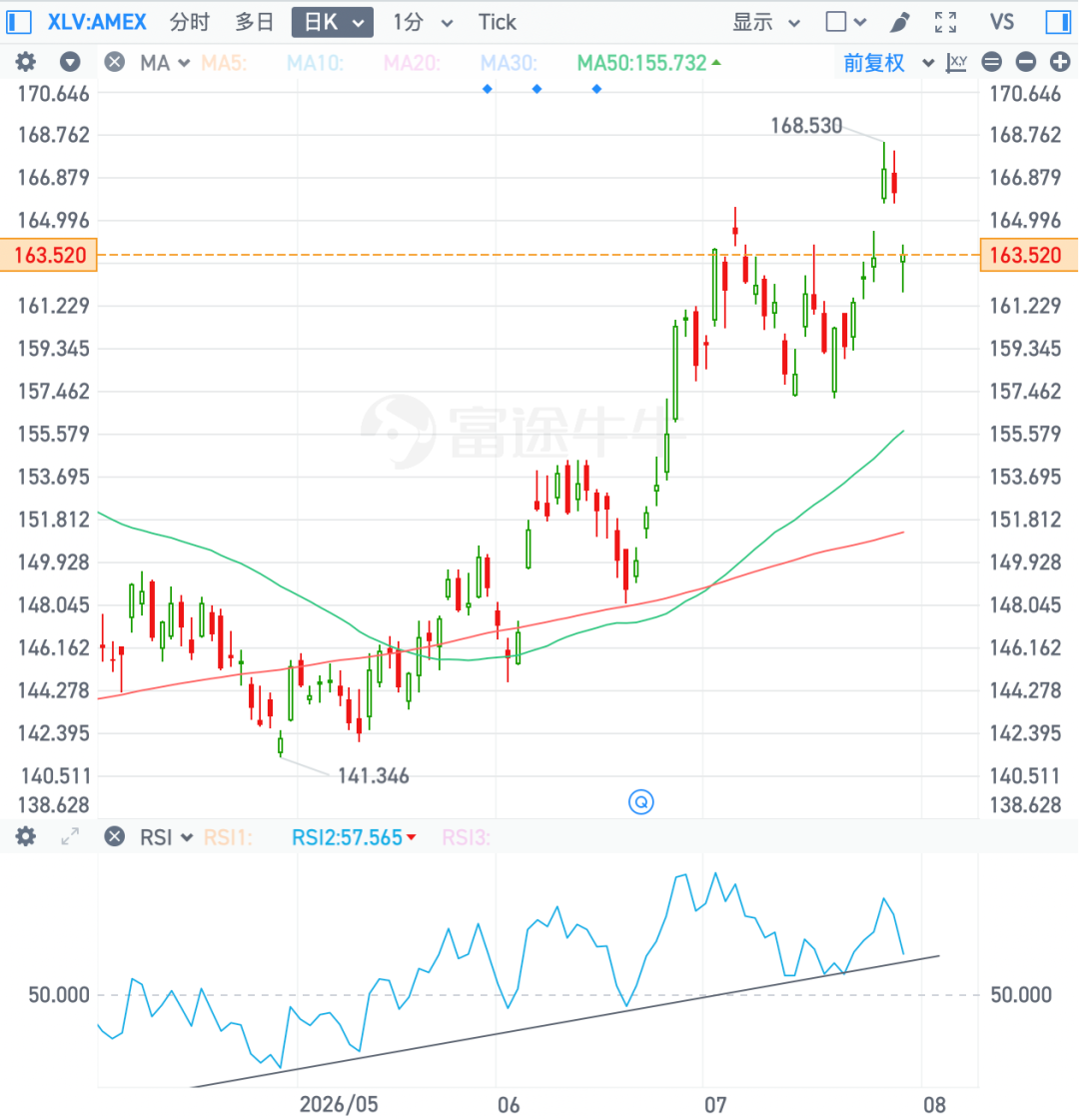Switch to the 多日 multi-day tab
This screenshot has height=1120, width=1079.
254,22
